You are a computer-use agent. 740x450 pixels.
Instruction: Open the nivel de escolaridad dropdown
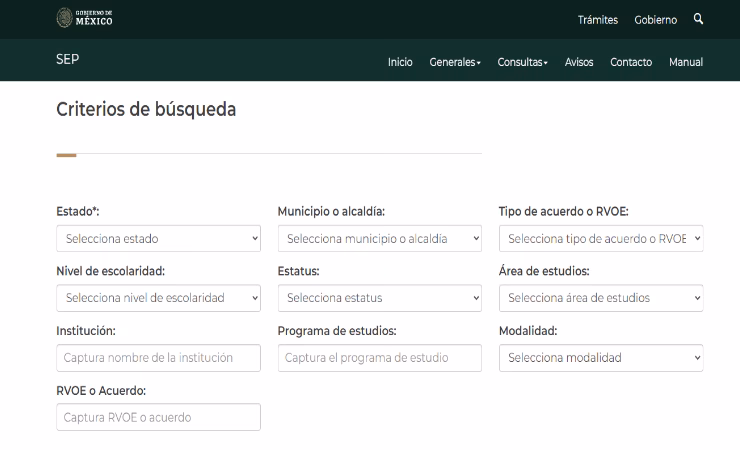pyautogui.click(x=159, y=298)
